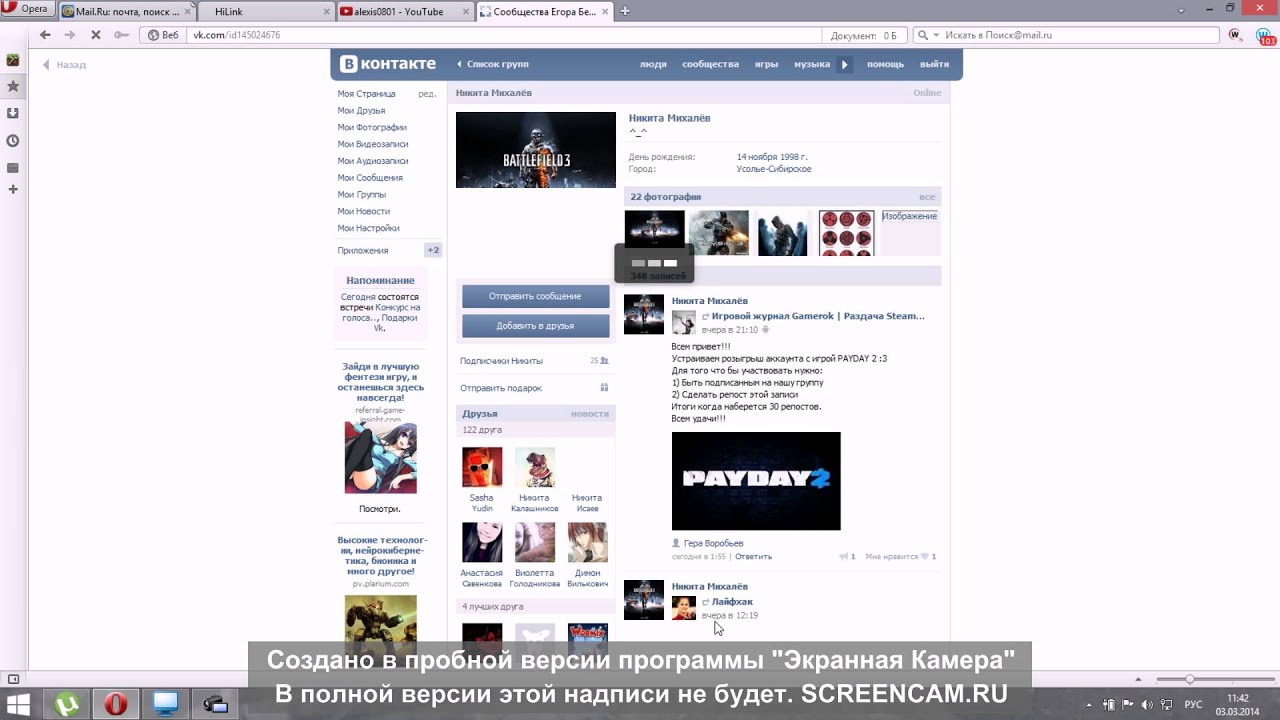Open the PAYDAY 2 post image
The width and height of the screenshot is (1280, 720).
pos(756,481)
